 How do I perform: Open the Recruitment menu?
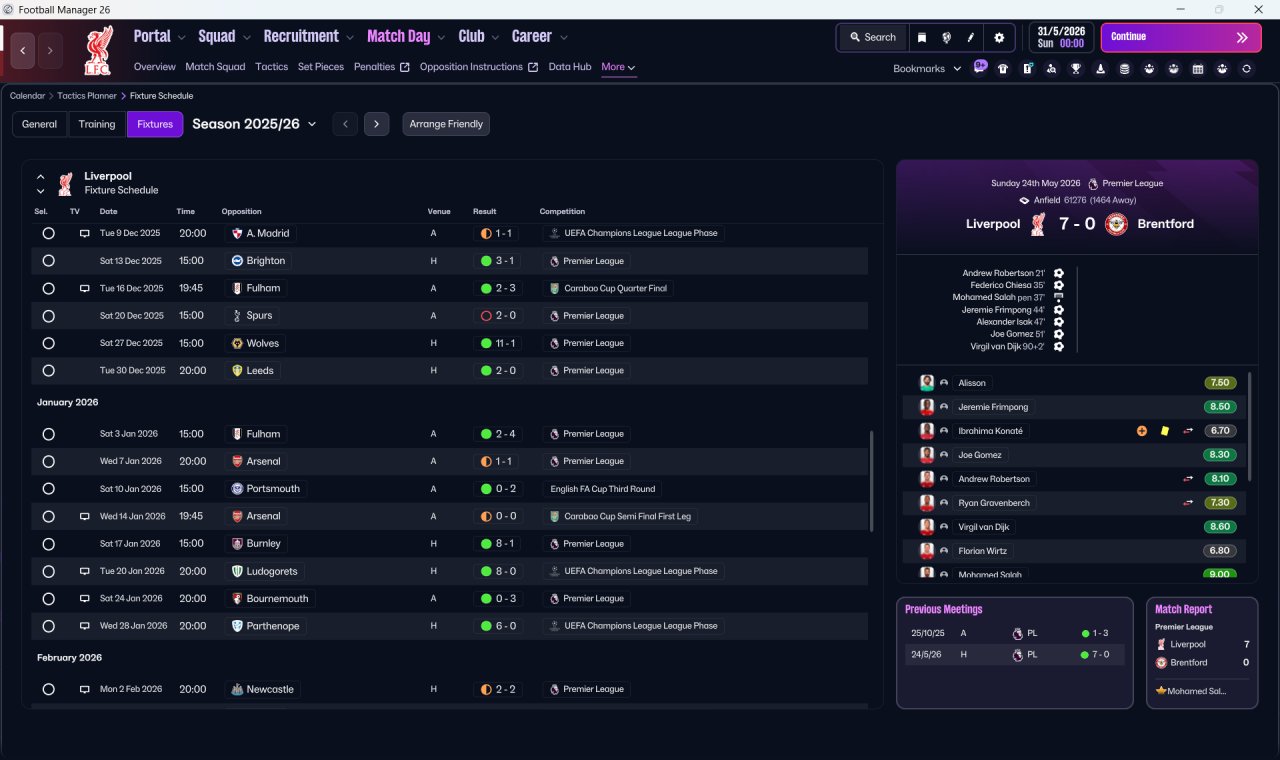click(308, 36)
